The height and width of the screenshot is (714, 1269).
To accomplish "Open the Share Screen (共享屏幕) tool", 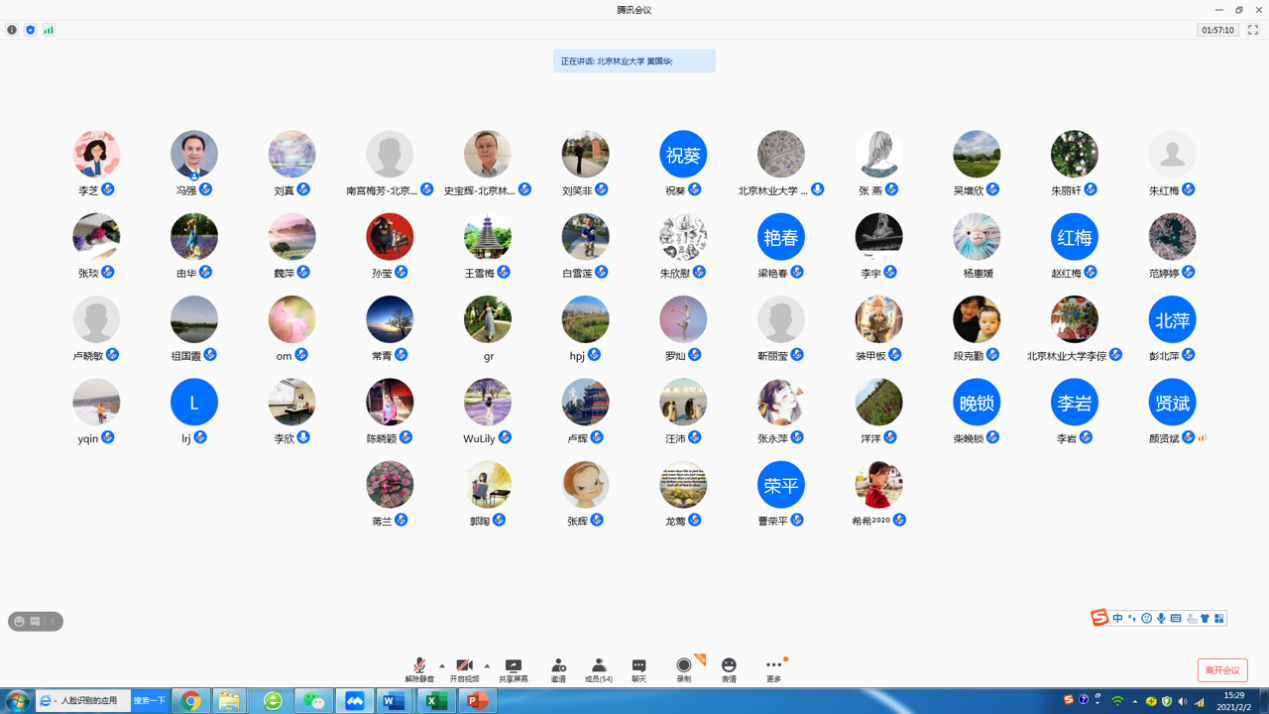I will pyautogui.click(x=513, y=668).
